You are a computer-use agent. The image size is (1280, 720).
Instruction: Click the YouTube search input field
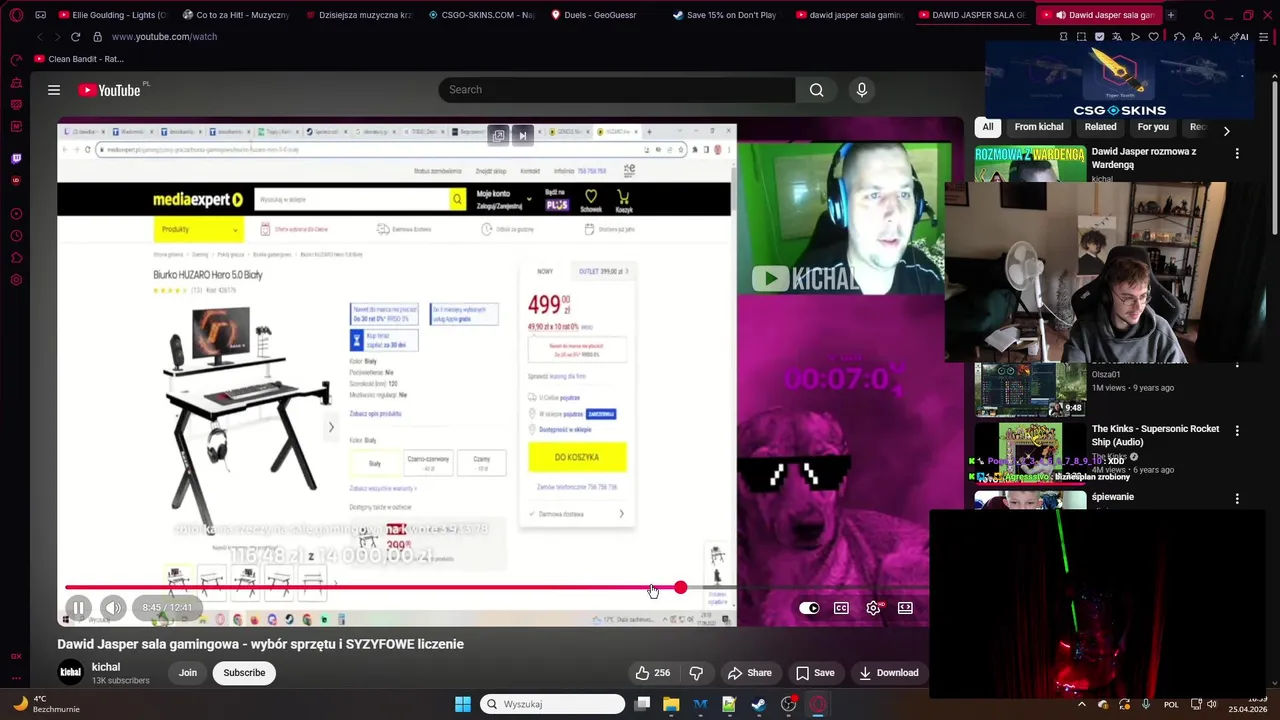(x=617, y=90)
